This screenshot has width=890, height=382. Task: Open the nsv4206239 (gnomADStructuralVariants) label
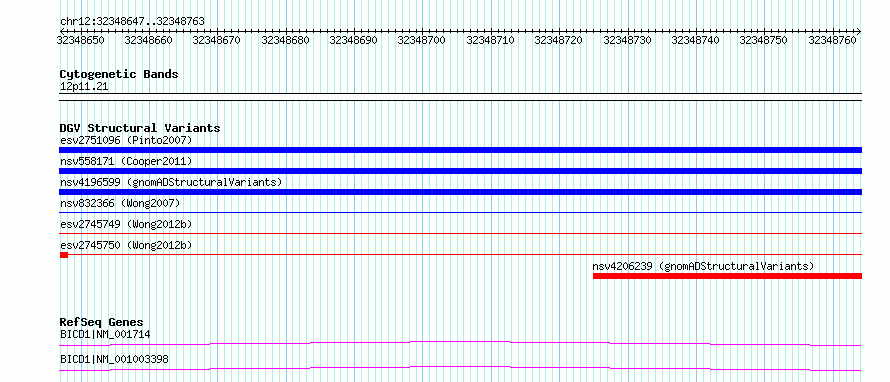[x=703, y=266]
